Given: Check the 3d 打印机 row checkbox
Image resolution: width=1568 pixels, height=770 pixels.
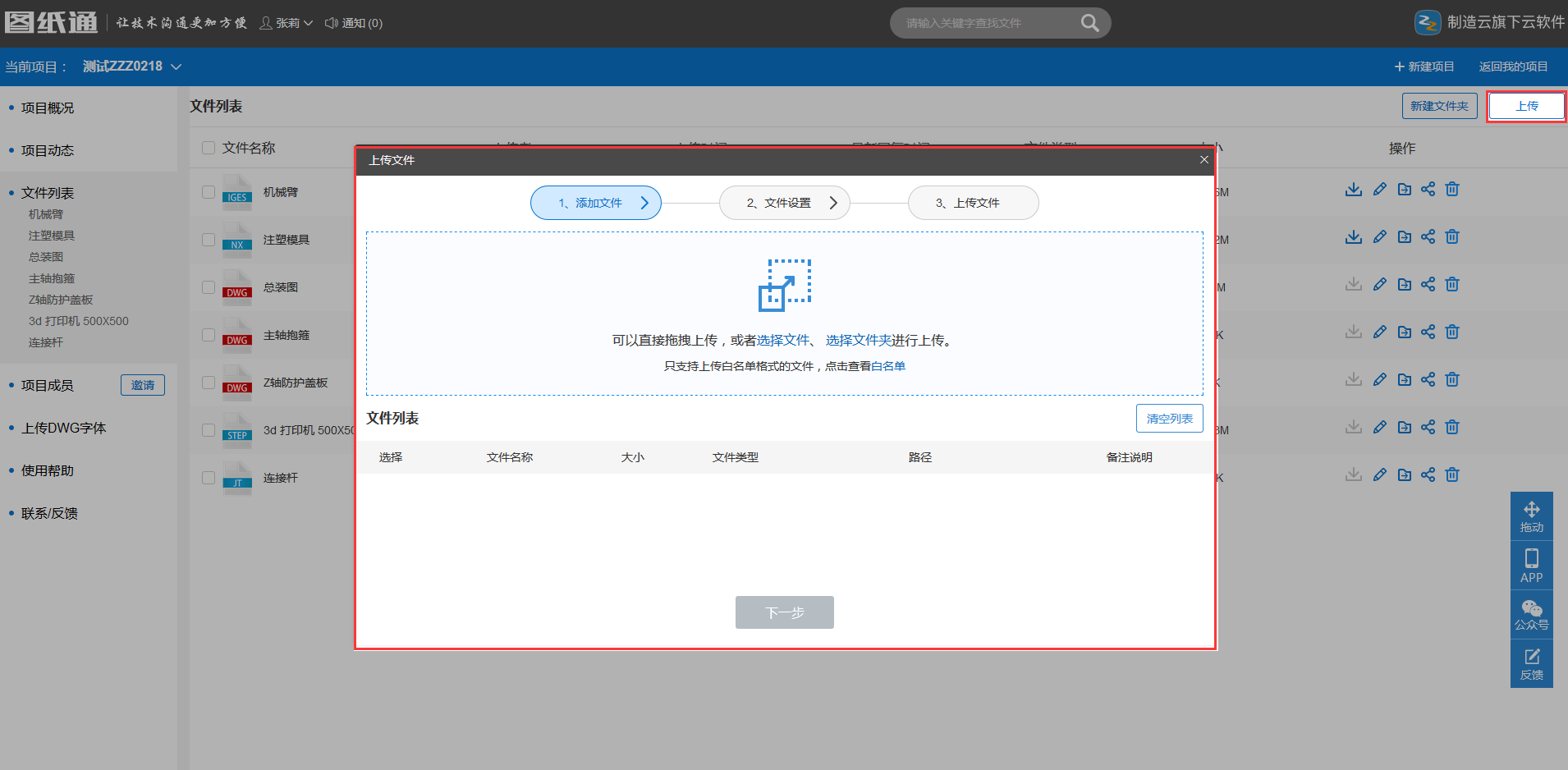Looking at the screenshot, I should point(209,430).
